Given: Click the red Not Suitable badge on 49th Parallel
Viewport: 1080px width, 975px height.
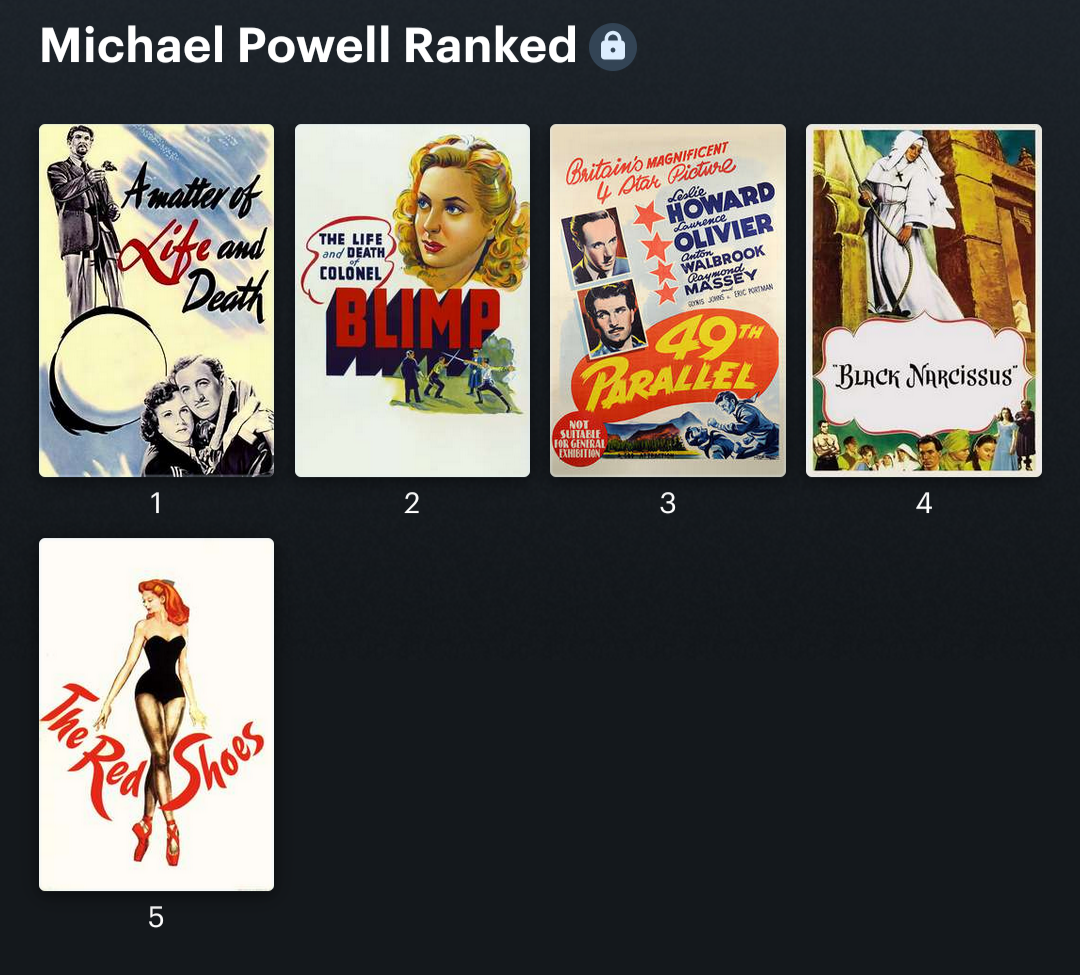Looking at the screenshot, I should [x=579, y=440].
